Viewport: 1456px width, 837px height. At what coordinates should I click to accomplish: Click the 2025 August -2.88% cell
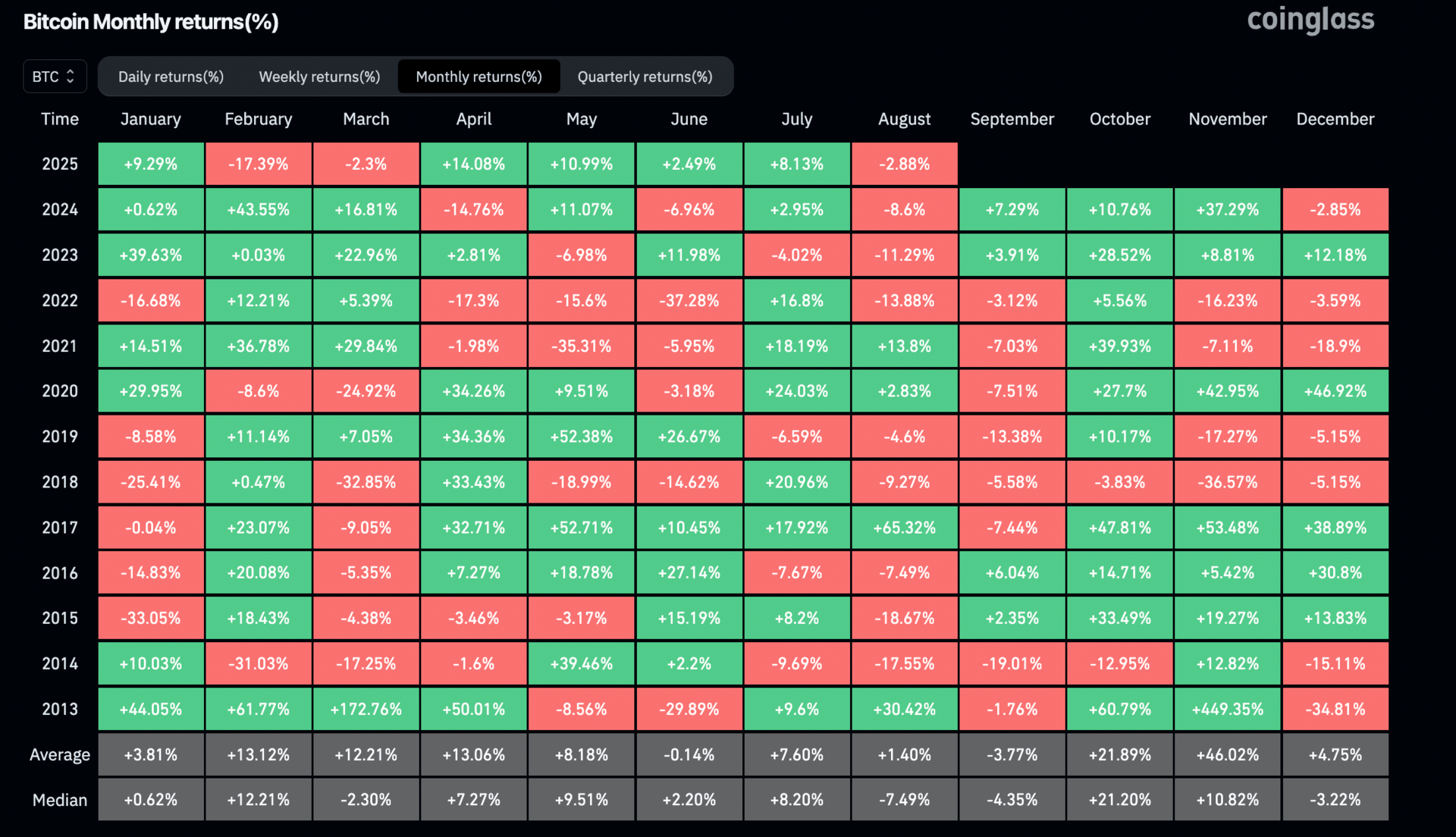(x=904, y=164)
